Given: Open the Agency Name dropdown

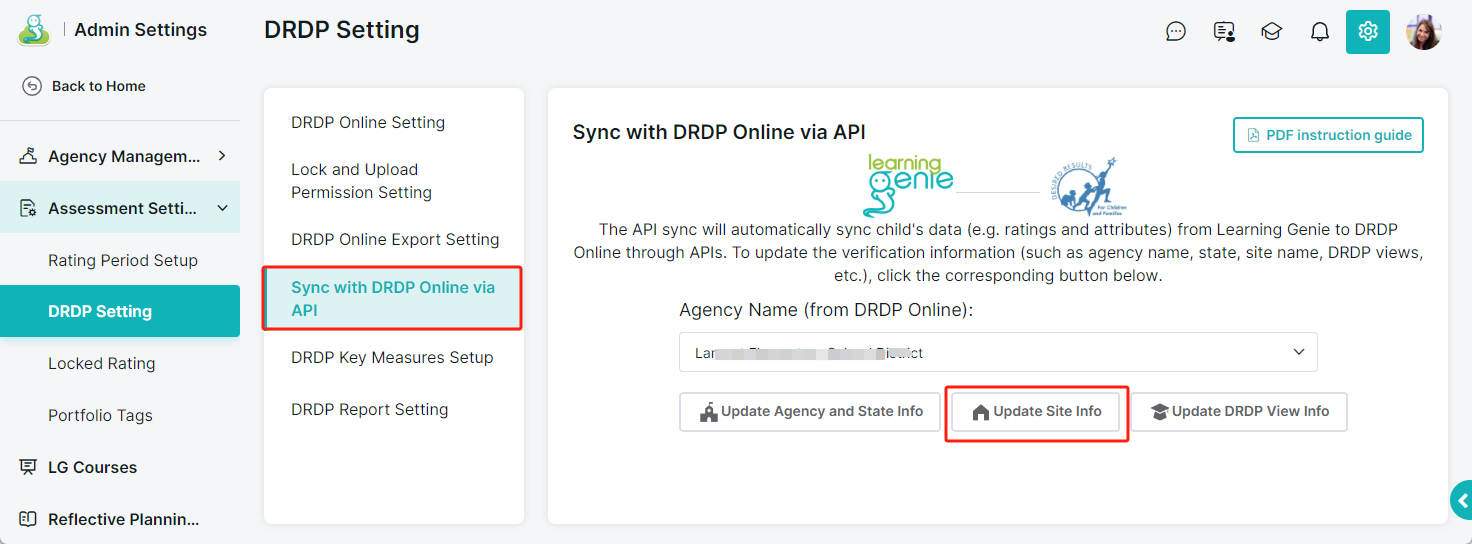Looking at the screenshot, I should (x=998, y=352).
